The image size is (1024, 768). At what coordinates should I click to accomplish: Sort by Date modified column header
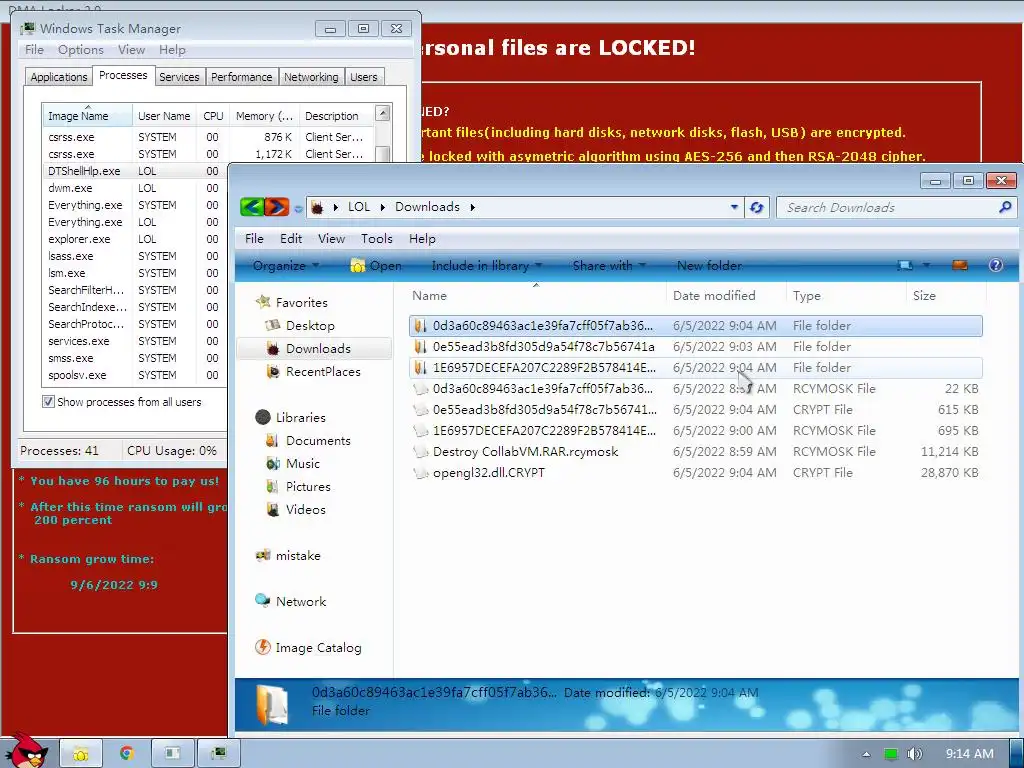point(726,296)
